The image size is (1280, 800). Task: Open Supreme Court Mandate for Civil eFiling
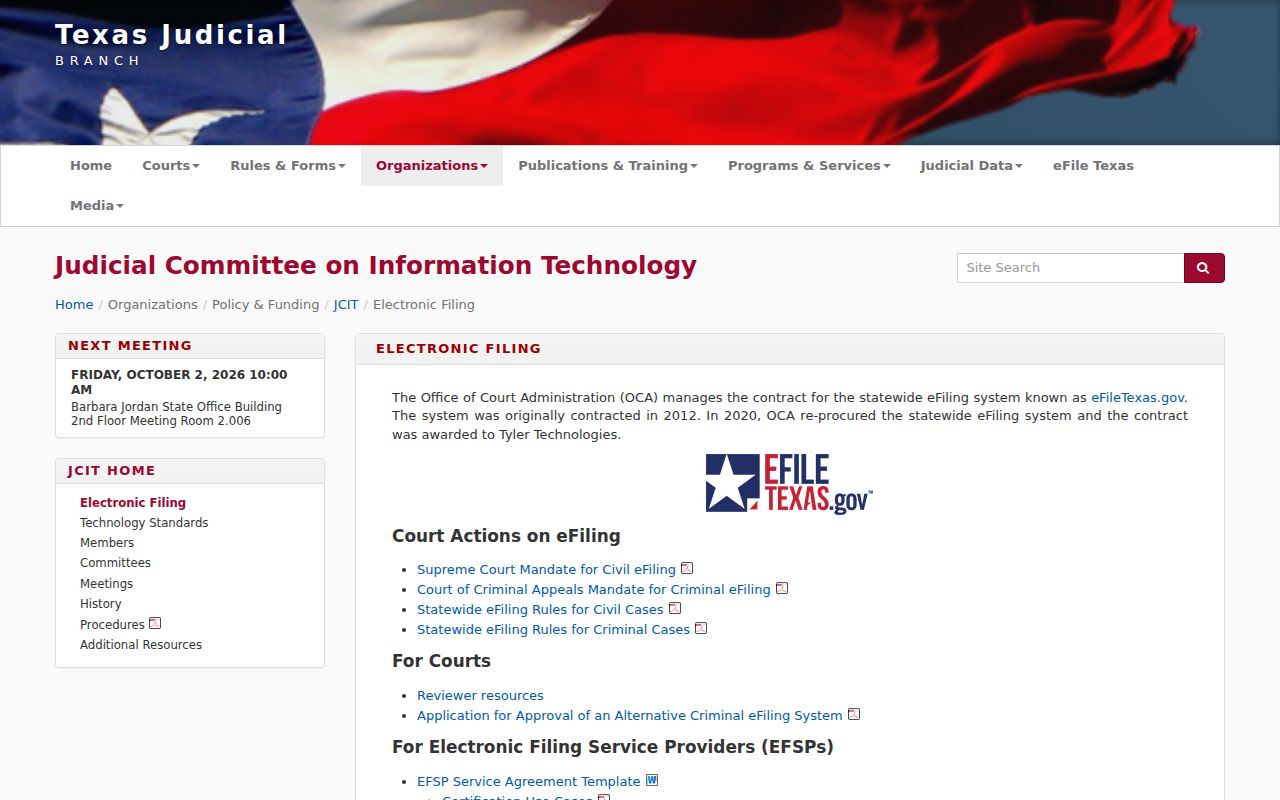coord(546,569)
